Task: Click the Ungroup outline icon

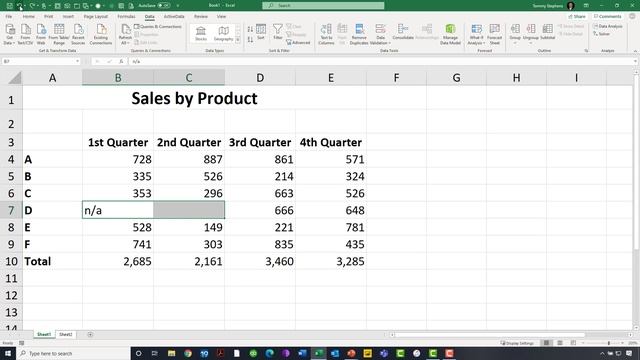Action: click(x=531, y=33)
